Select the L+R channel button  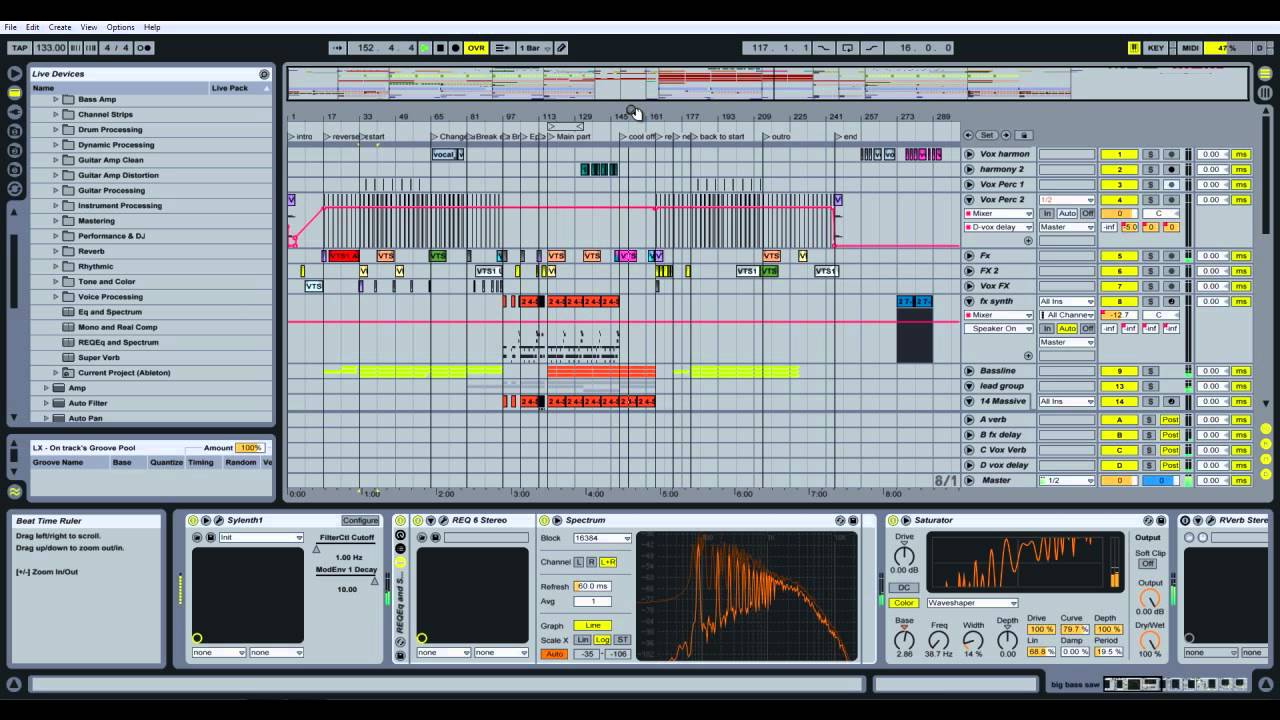pyautogui.click(x=608, y=562)
